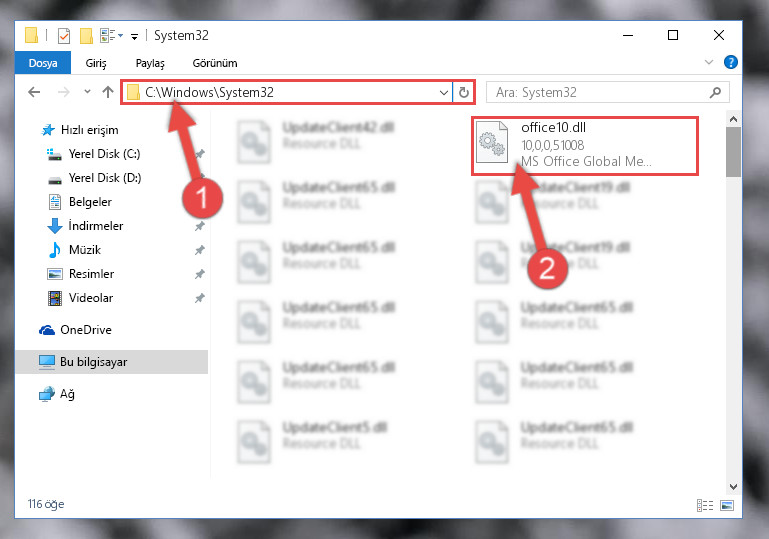
Task: Click inside the Ara: System32 search box
Action: (598, 92)
